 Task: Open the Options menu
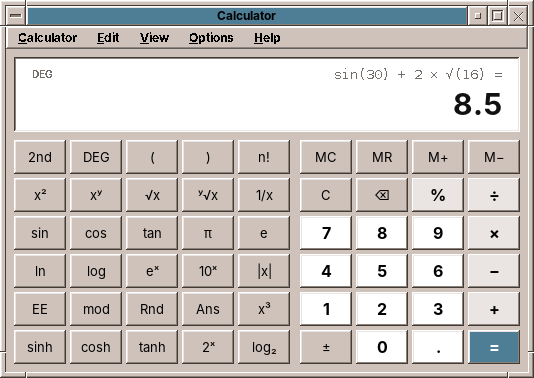(x=211, y=38)
